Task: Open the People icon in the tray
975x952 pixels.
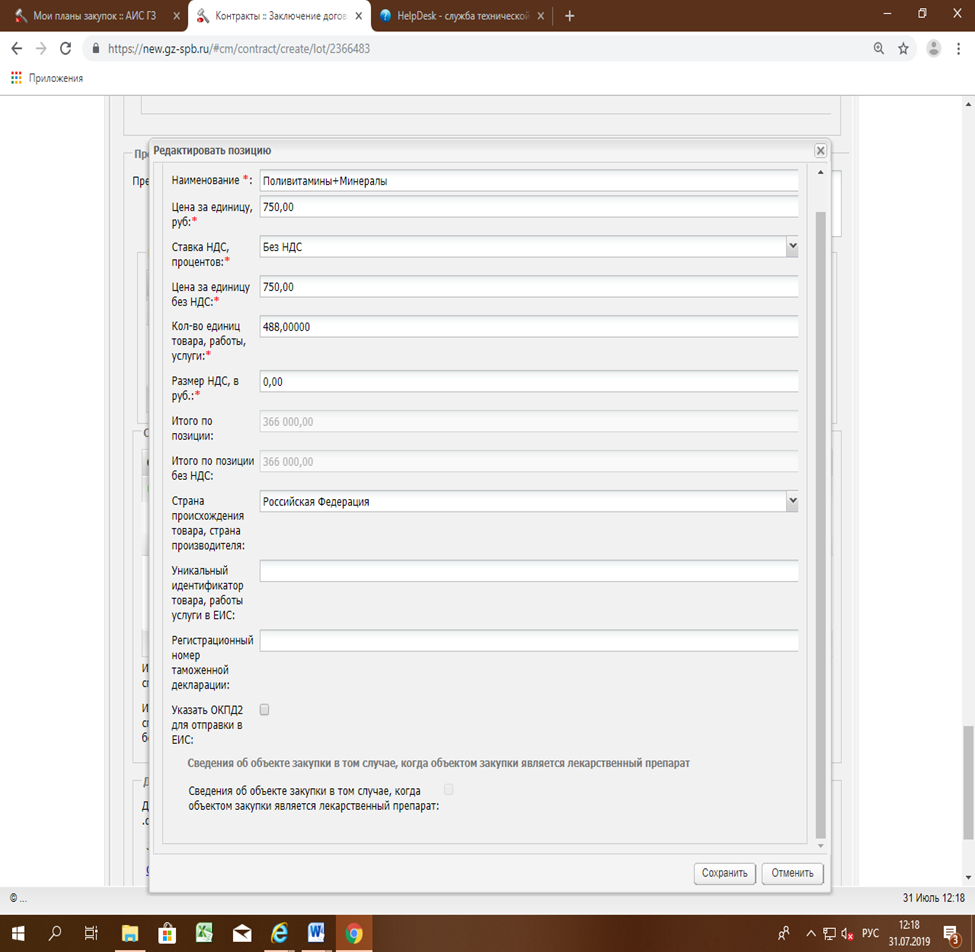Action: (x=783, y=933)
